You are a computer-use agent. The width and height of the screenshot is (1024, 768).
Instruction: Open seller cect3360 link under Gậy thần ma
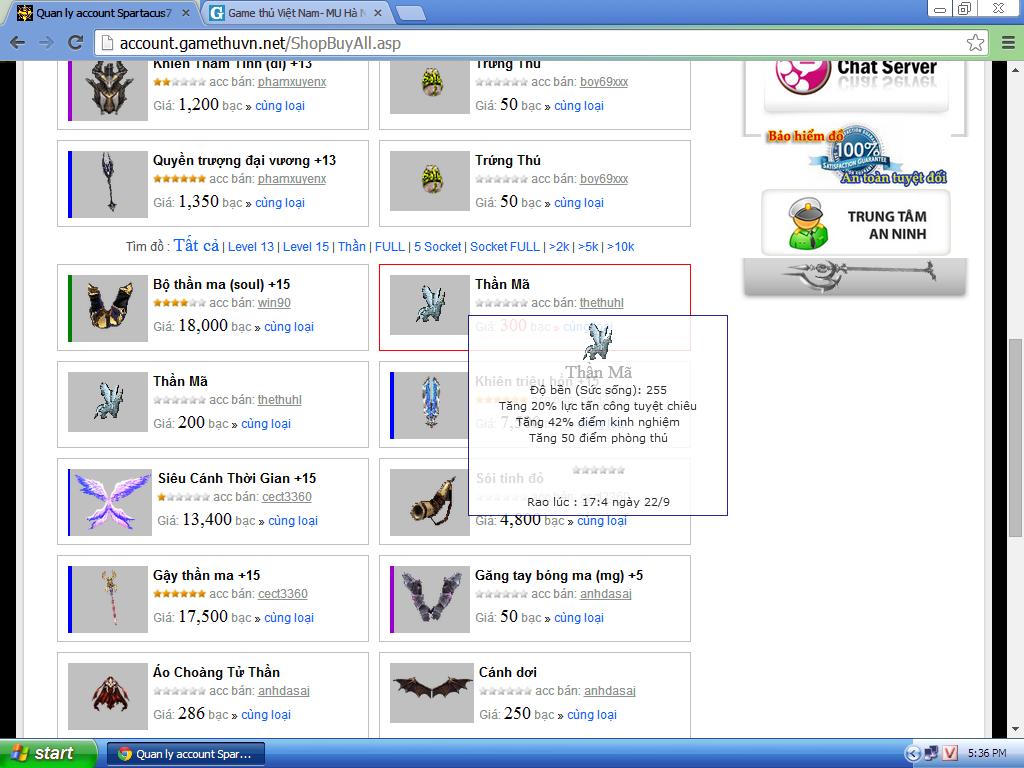pos(283,594)
